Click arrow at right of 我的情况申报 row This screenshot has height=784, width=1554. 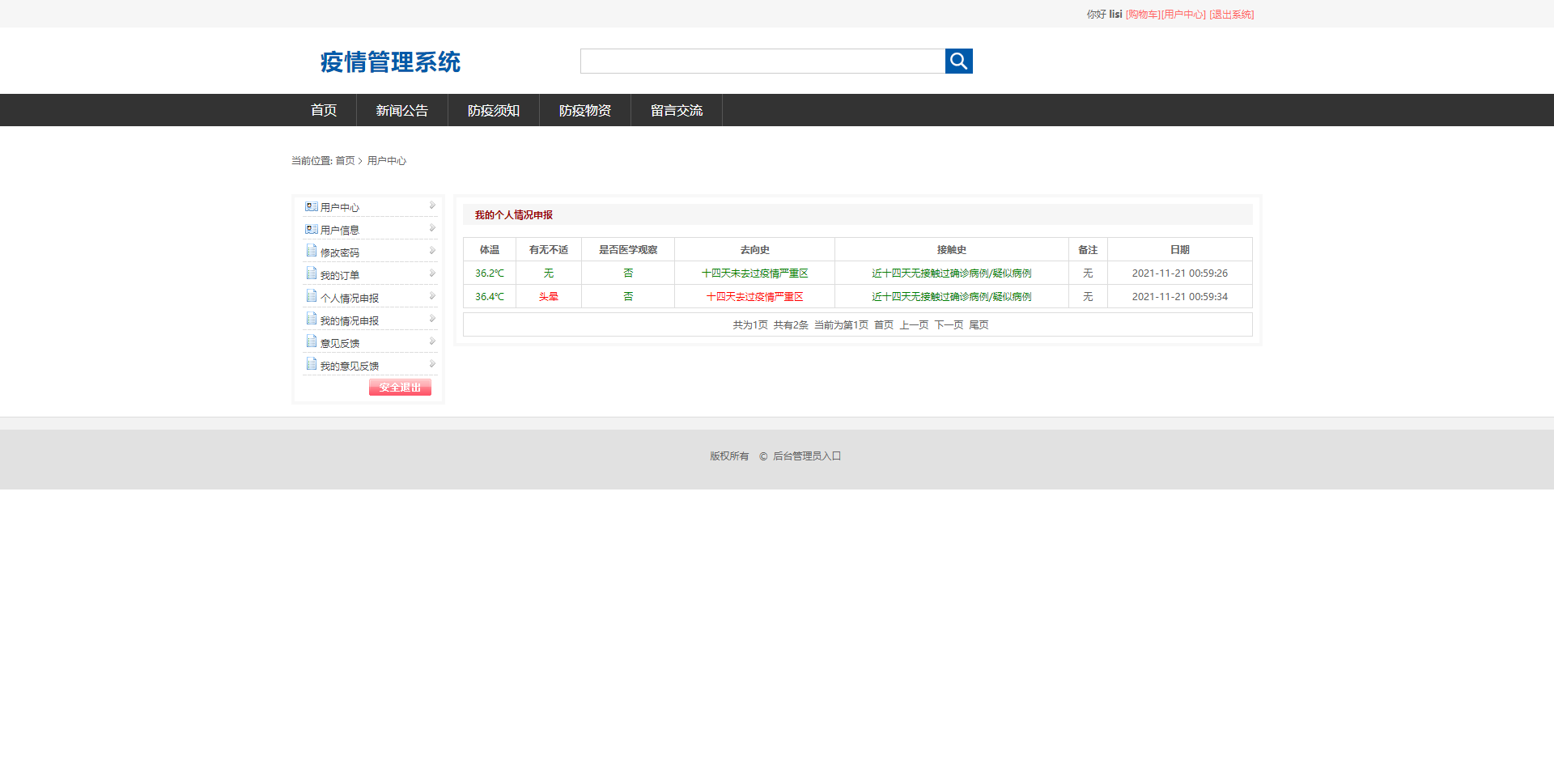coord(432,319)
